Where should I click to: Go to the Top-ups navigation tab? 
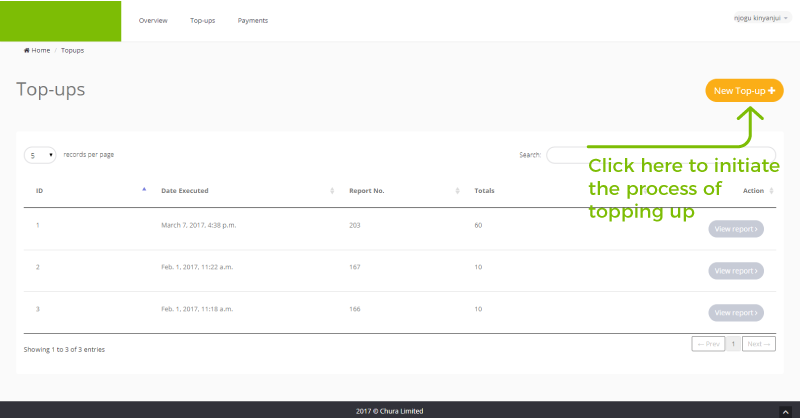202,21
